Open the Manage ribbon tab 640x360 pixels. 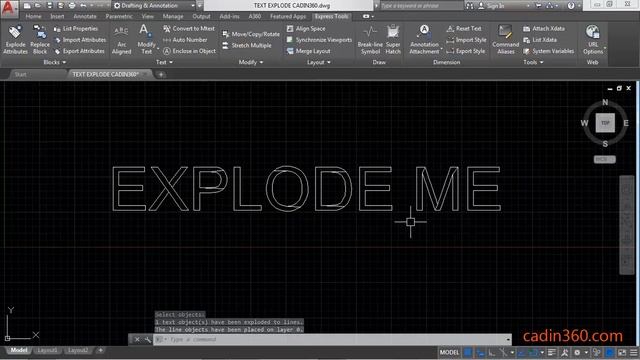[x=173, y=16]
